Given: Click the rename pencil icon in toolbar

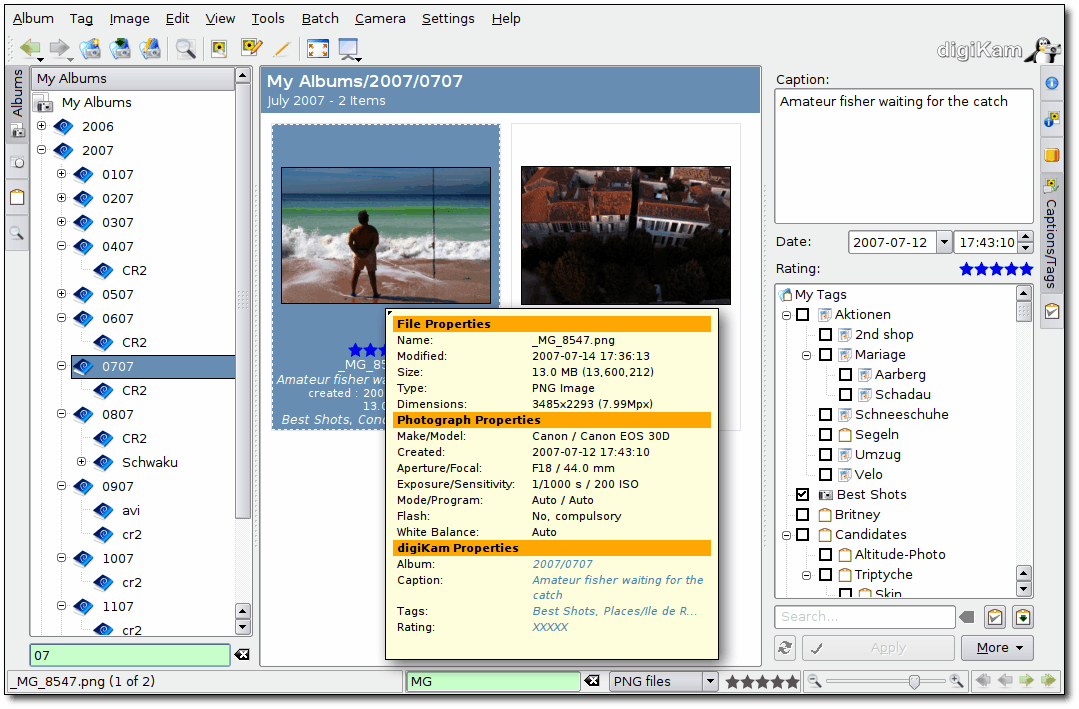Looking at the screenshot, I should (281, 48).
